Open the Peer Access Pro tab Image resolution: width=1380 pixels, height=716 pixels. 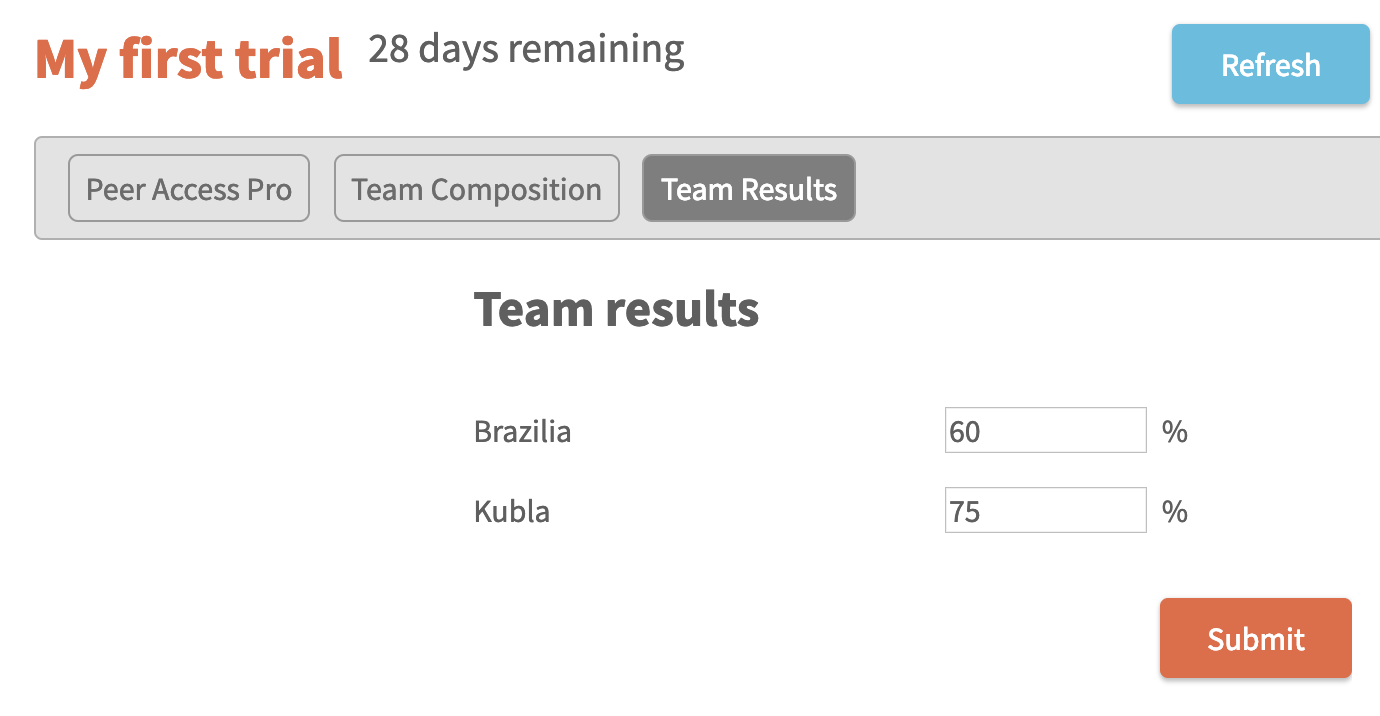[x=189, y=188]
